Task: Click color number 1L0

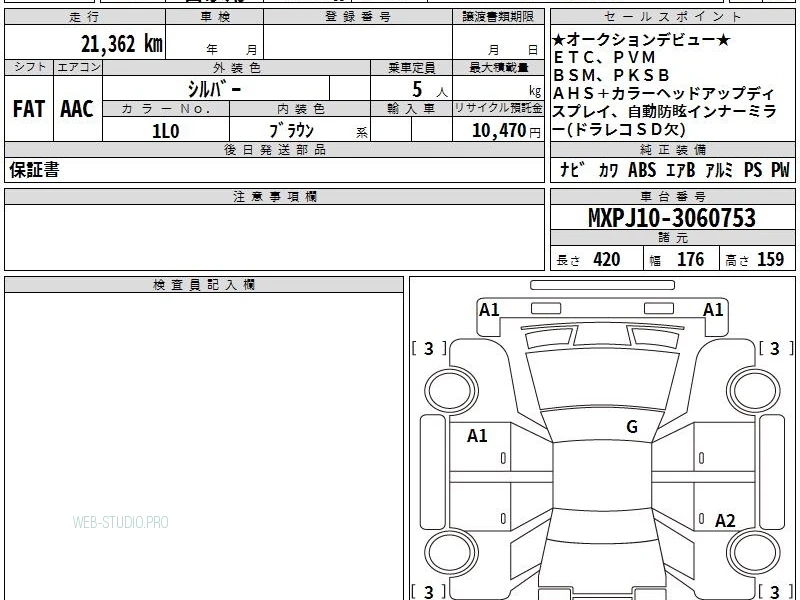Action: (x=166, y=131)
